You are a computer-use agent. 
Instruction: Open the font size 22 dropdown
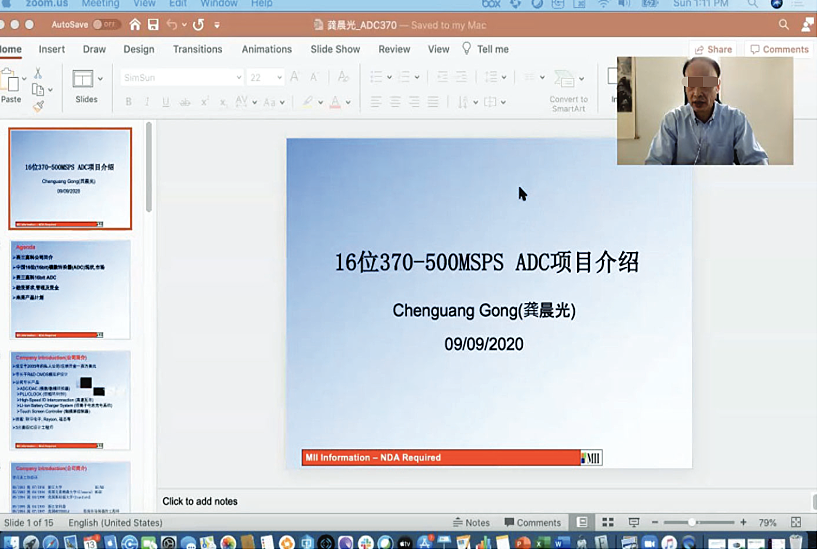[280, 77]
